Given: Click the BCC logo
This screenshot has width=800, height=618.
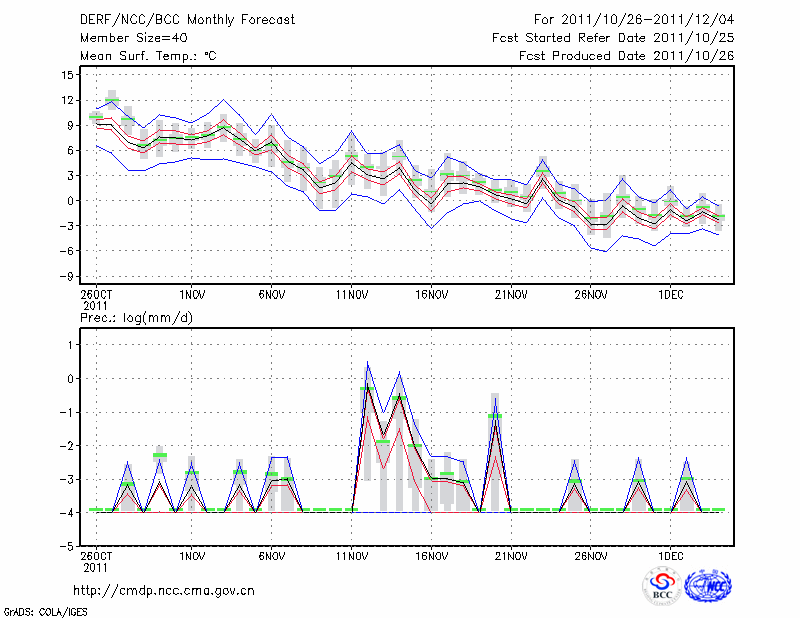Looking at the screenshot, I should [x=662, y=585].
